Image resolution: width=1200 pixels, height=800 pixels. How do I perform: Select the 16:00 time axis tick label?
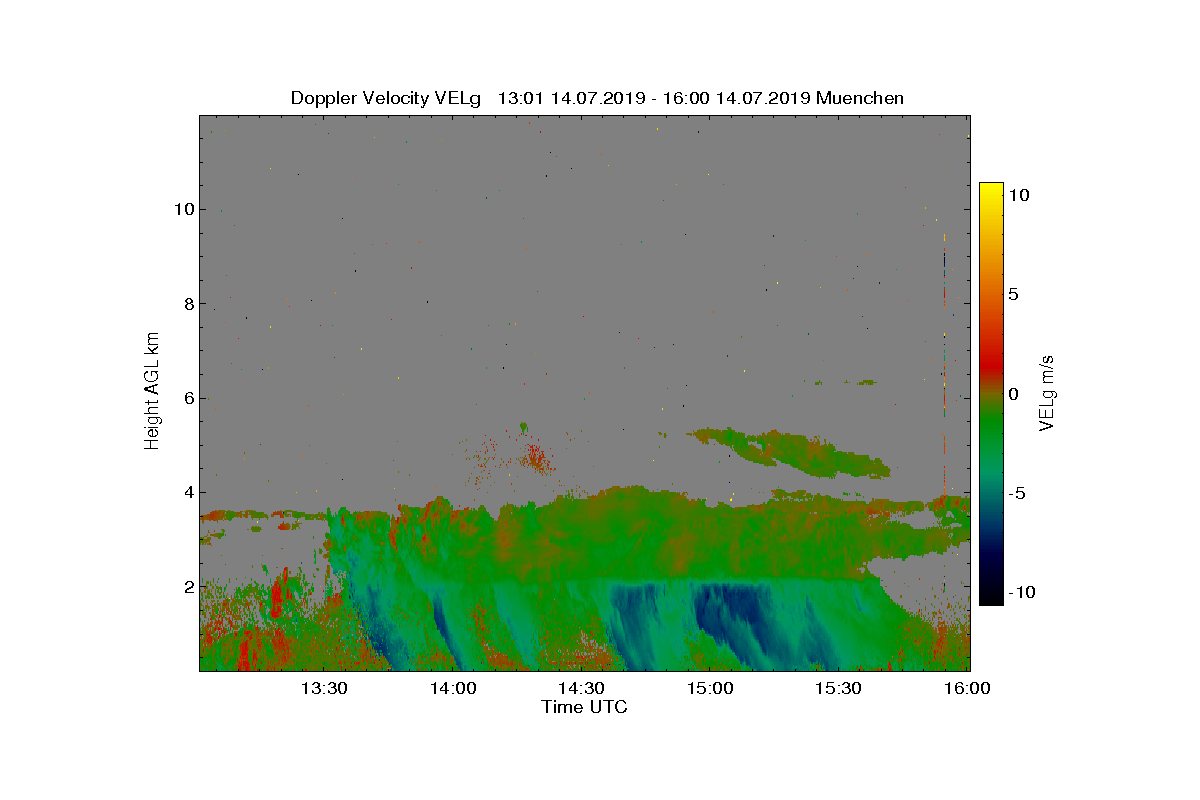pyautogui.click(x=967, y=689)
